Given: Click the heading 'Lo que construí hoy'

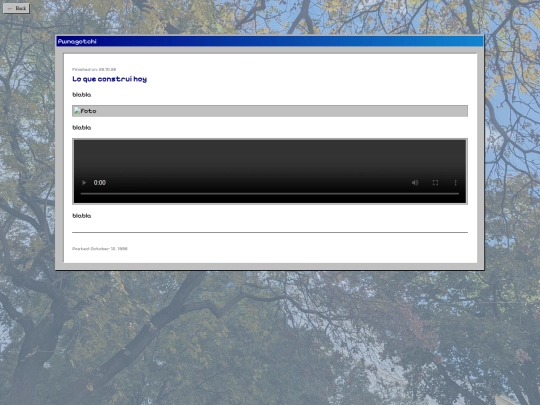Looking at the screenshot, I should point(110,79).
